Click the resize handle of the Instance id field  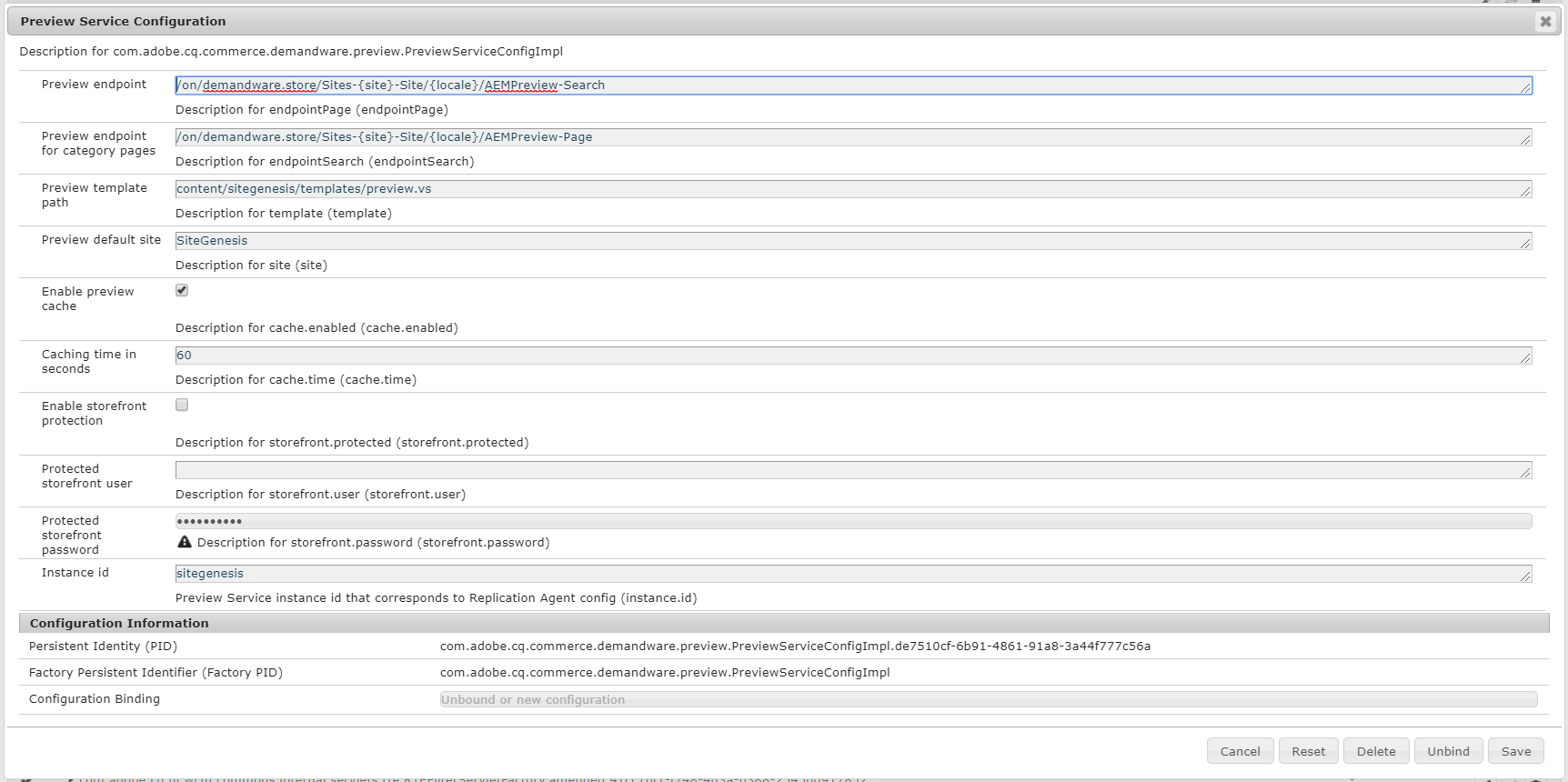1525,576
